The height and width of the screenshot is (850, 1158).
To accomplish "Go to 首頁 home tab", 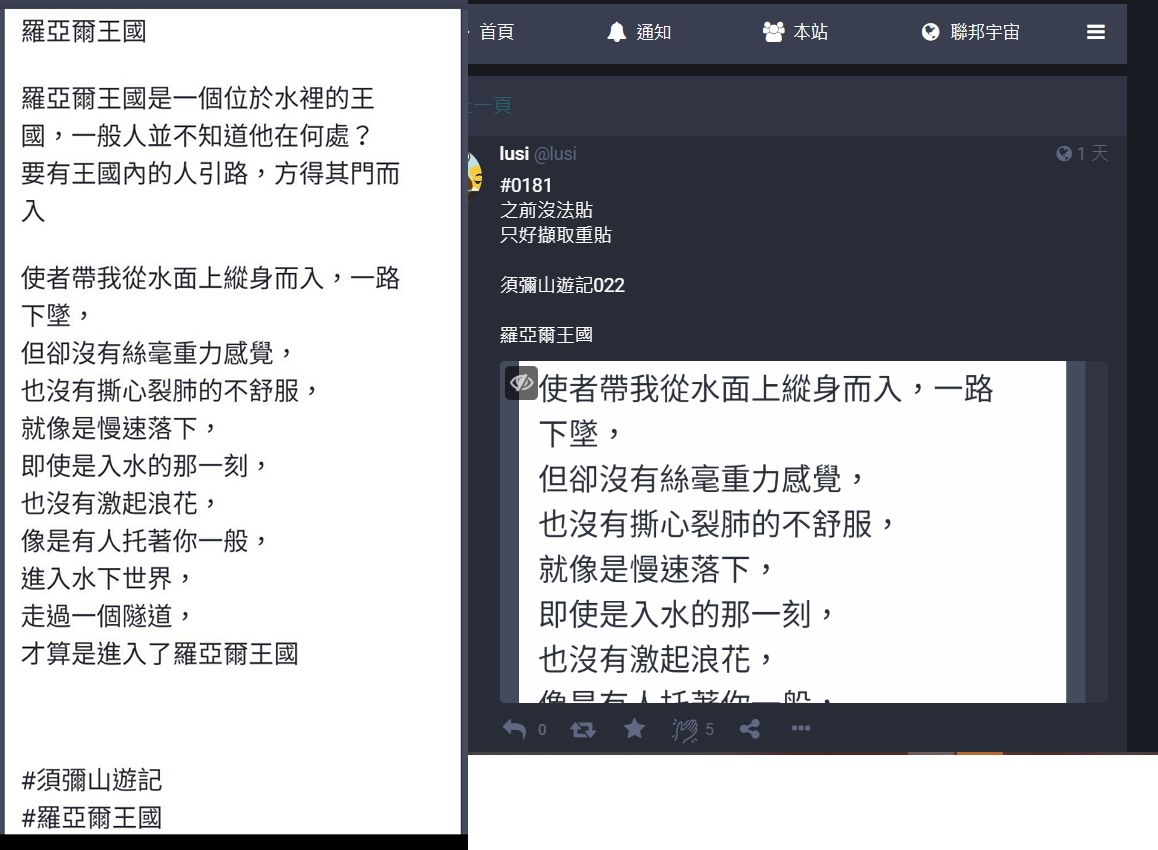I will 496,32.
